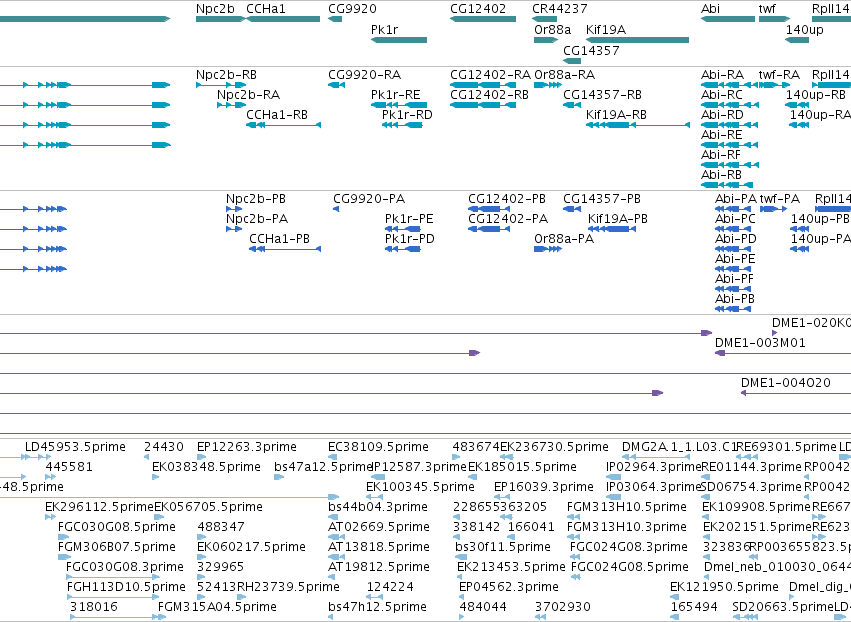Select protein Pk1r-PE
Viewport: 851px width, 622px height.
409,219
